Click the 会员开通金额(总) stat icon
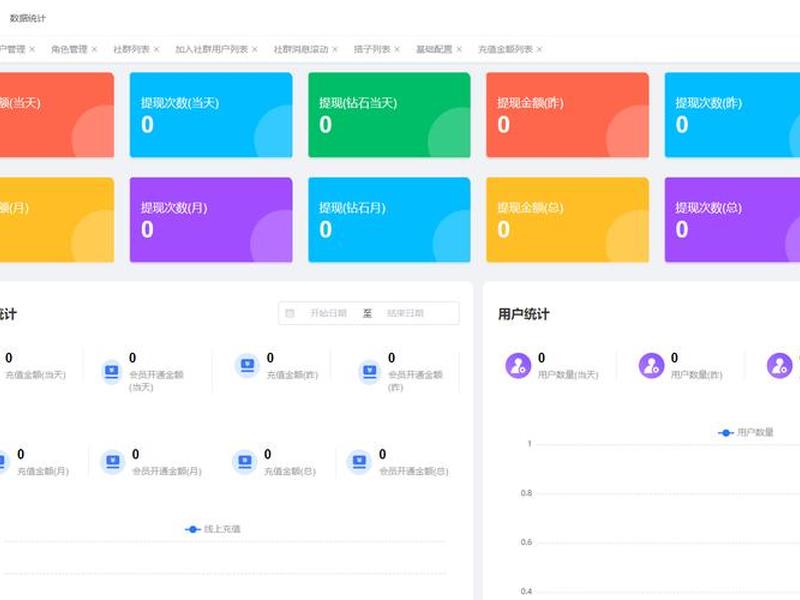The image size is (800, 600). [359, 462]
